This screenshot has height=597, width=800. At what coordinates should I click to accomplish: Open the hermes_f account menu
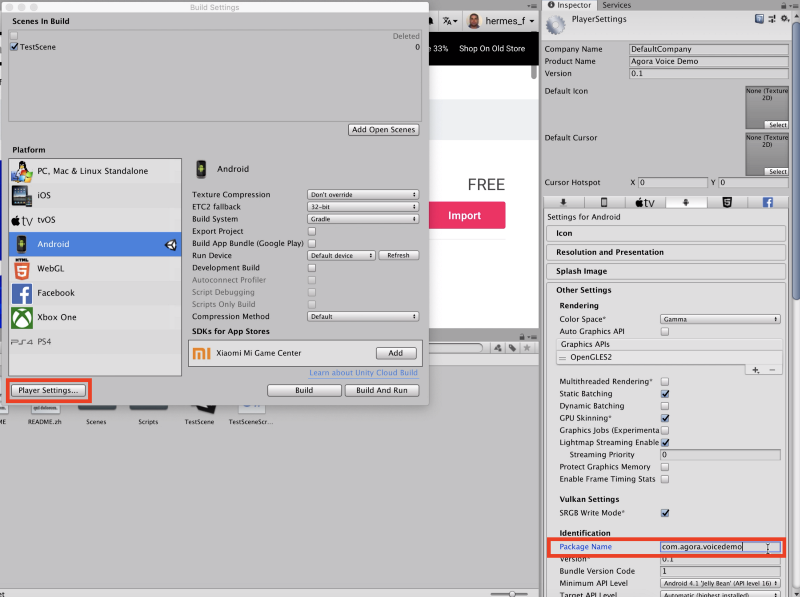(x=502, y=21)
